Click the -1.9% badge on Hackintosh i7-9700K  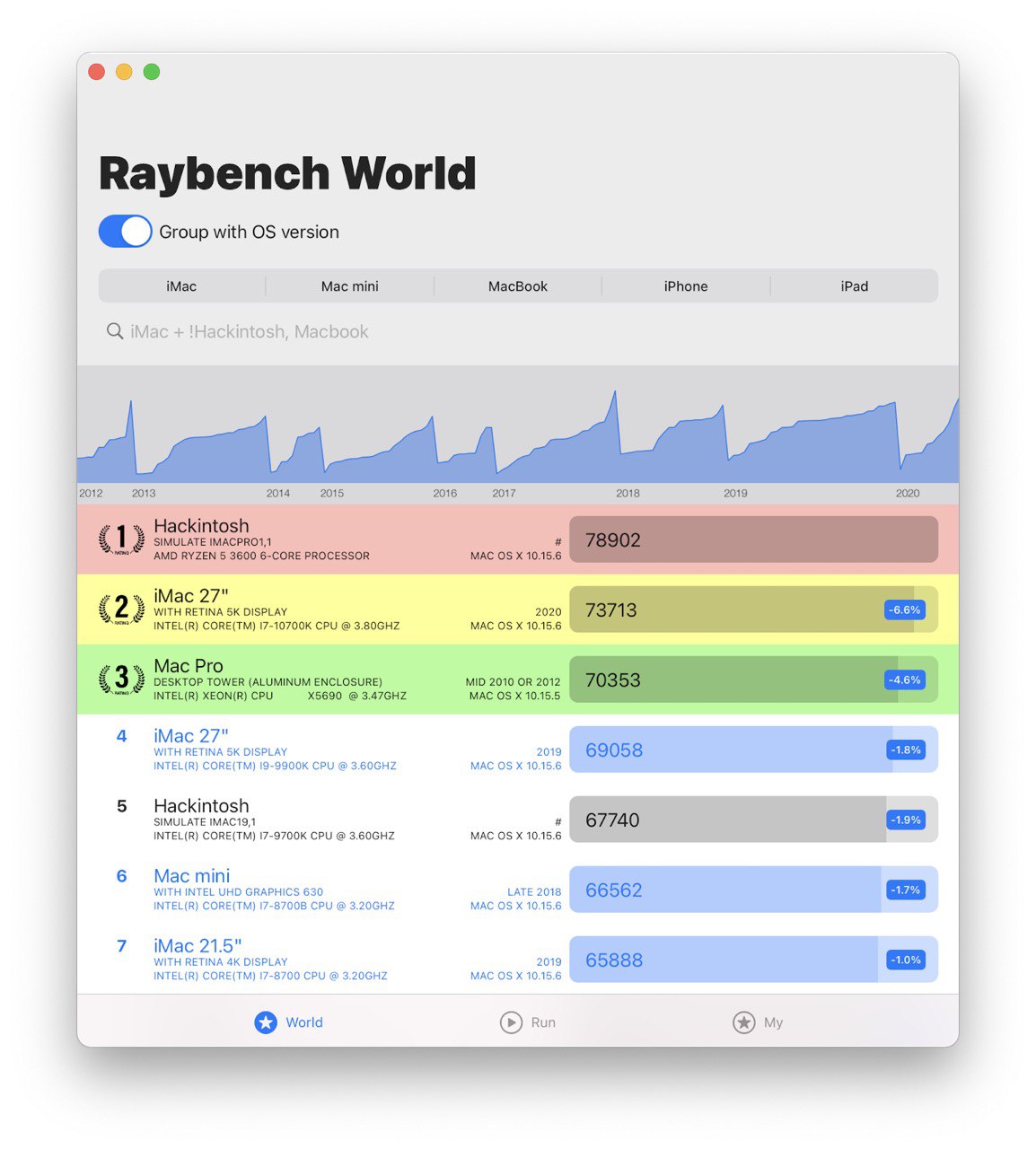905,820
